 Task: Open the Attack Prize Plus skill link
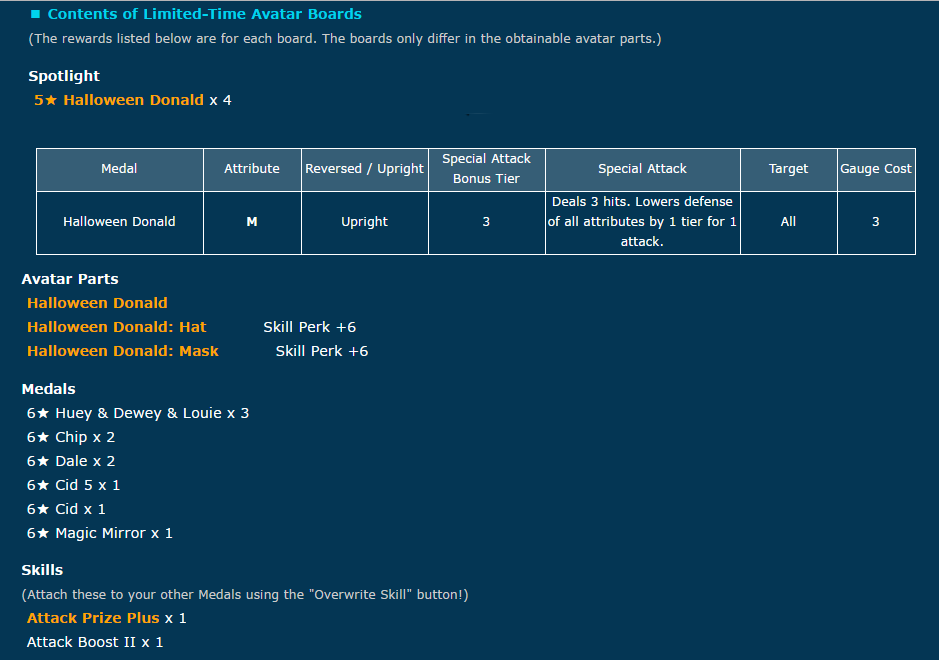pos(93,618)
